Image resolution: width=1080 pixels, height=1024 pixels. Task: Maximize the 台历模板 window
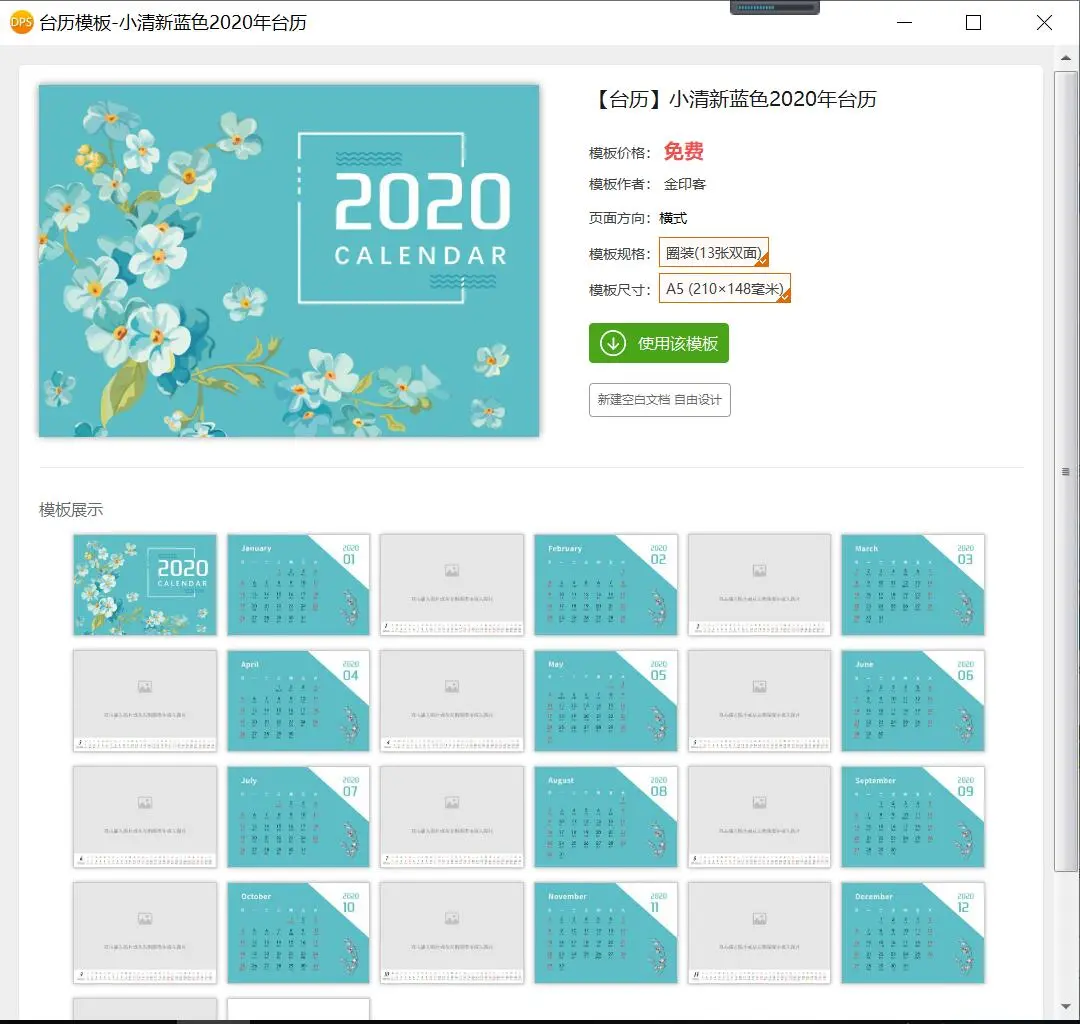(973, 23)
